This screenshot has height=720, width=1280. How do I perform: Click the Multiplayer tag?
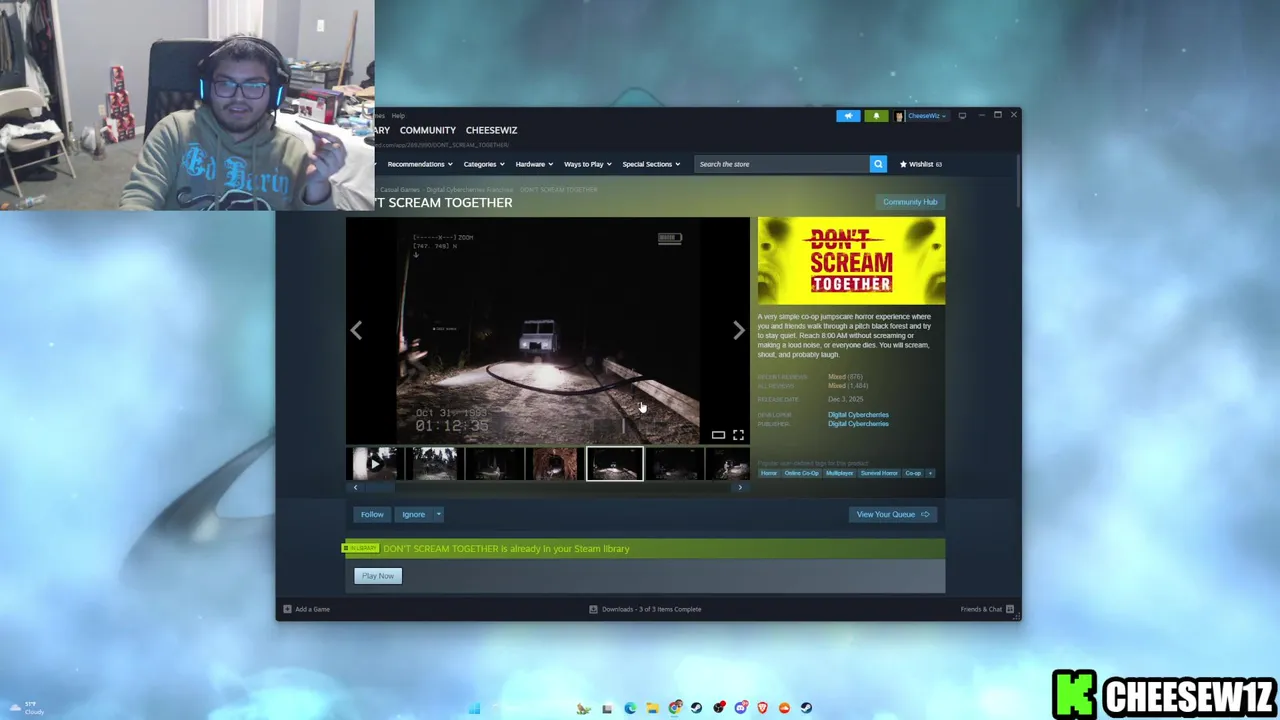839,473
